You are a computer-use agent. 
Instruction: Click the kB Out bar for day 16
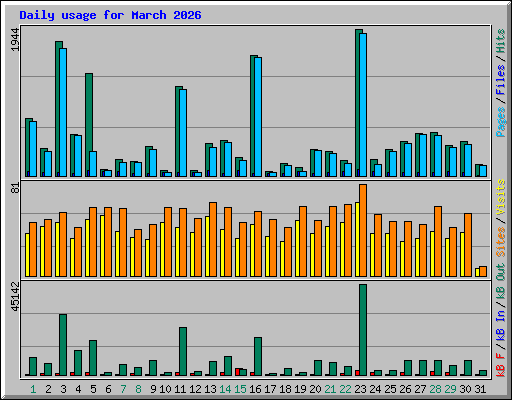258,356
